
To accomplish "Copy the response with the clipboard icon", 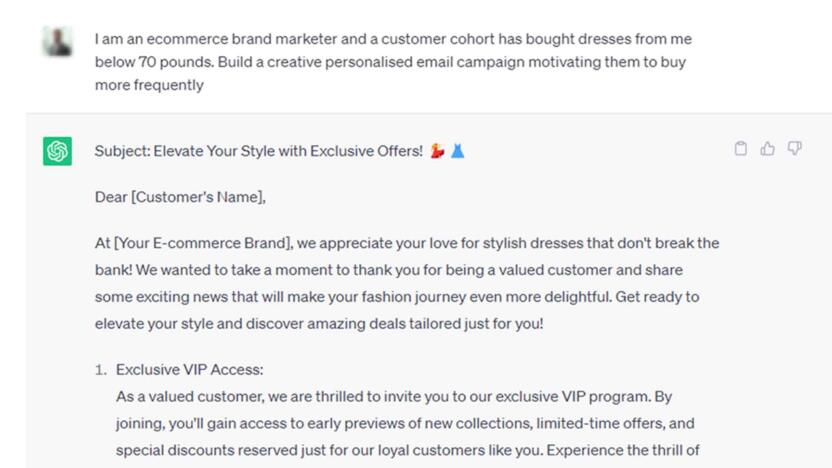I will click(x=741, y=149).
